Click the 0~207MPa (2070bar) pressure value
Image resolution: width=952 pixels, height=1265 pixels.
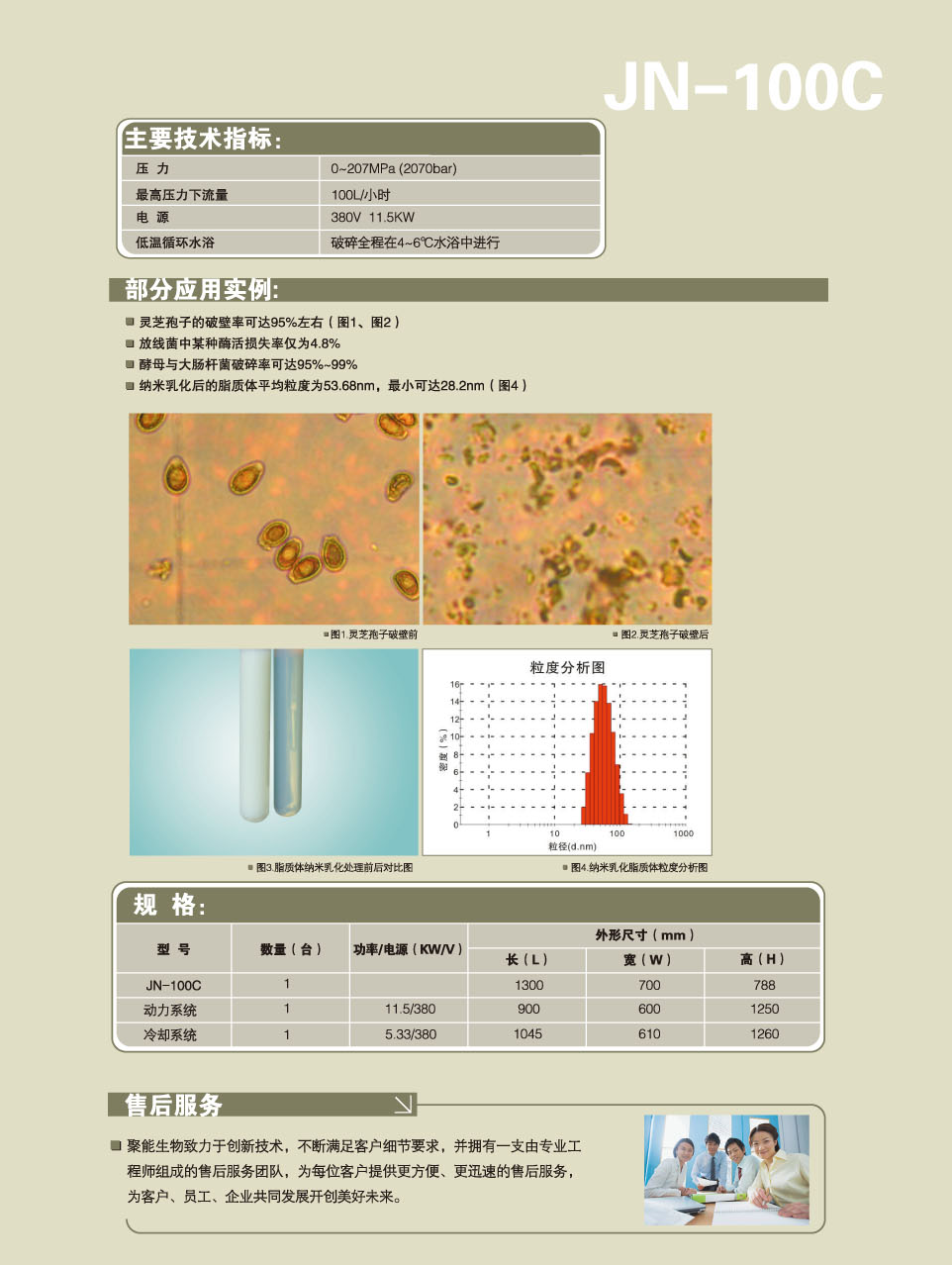tap(394, 168)
